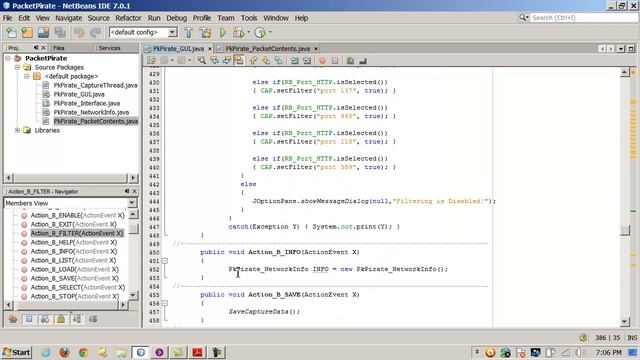
Task: Open Firefox from the taskbar
Action: (64, 352)
